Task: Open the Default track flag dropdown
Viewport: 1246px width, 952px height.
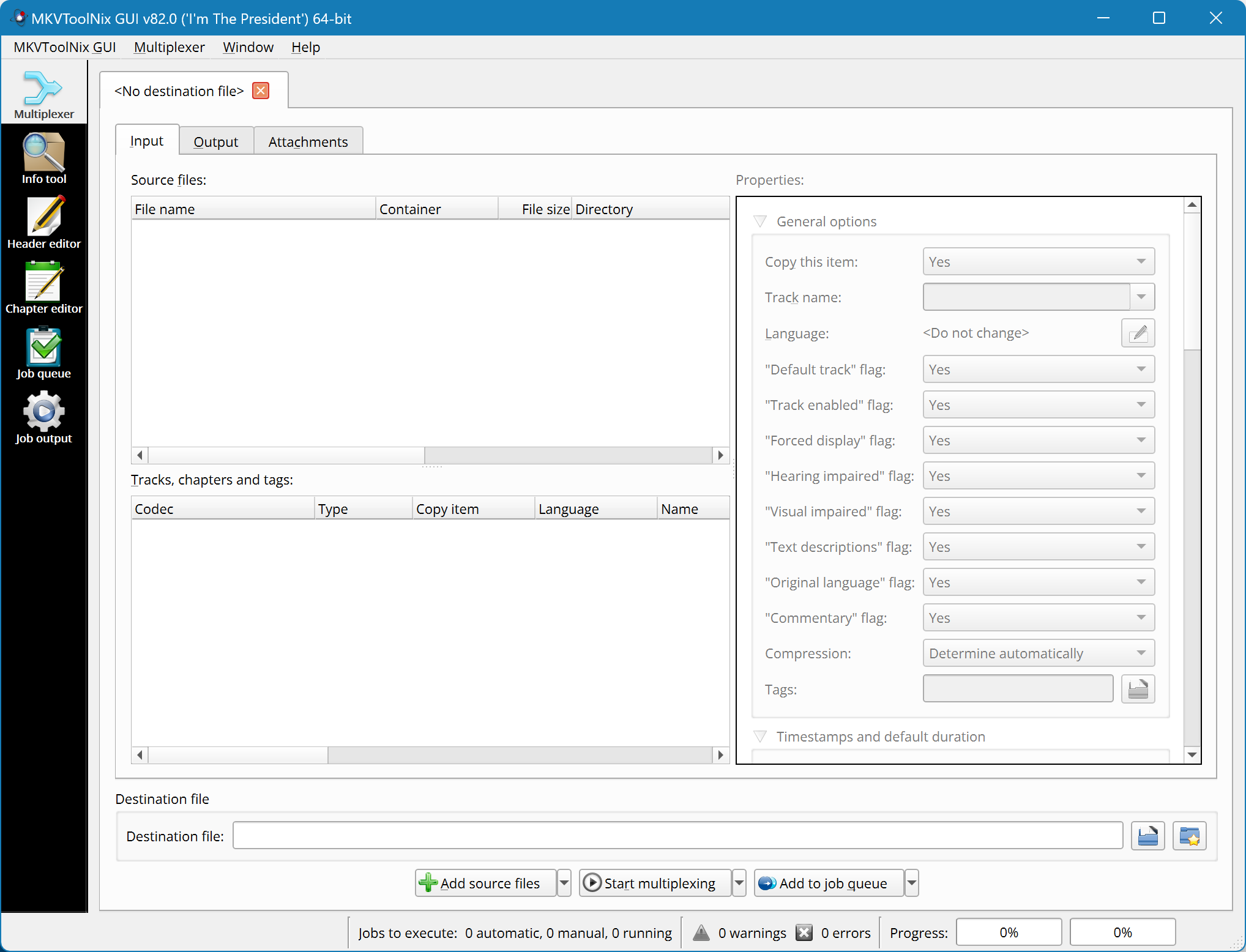Action: pos(1036,368)
